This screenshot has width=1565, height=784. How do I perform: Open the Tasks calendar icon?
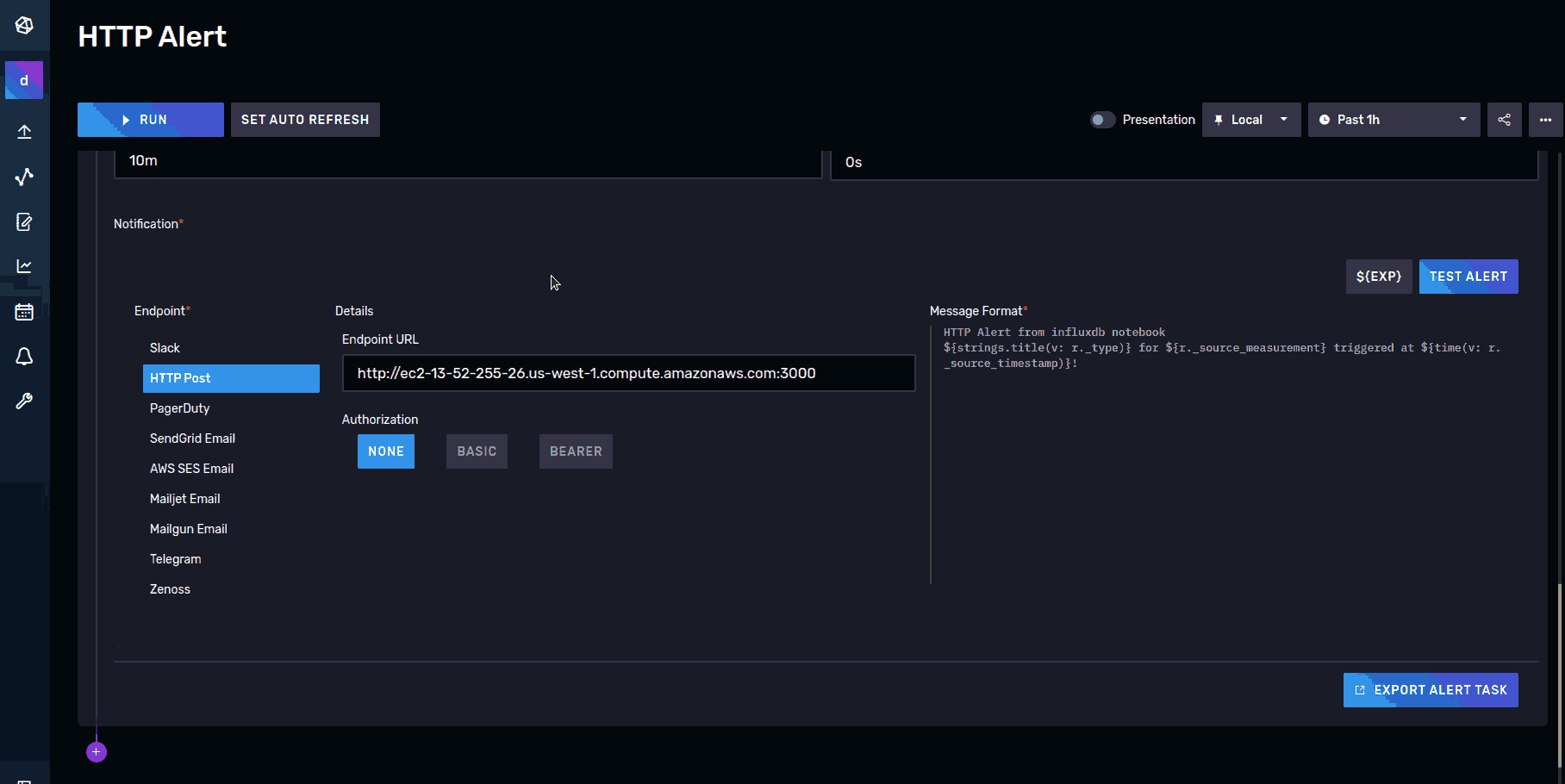tap(23, 311)
